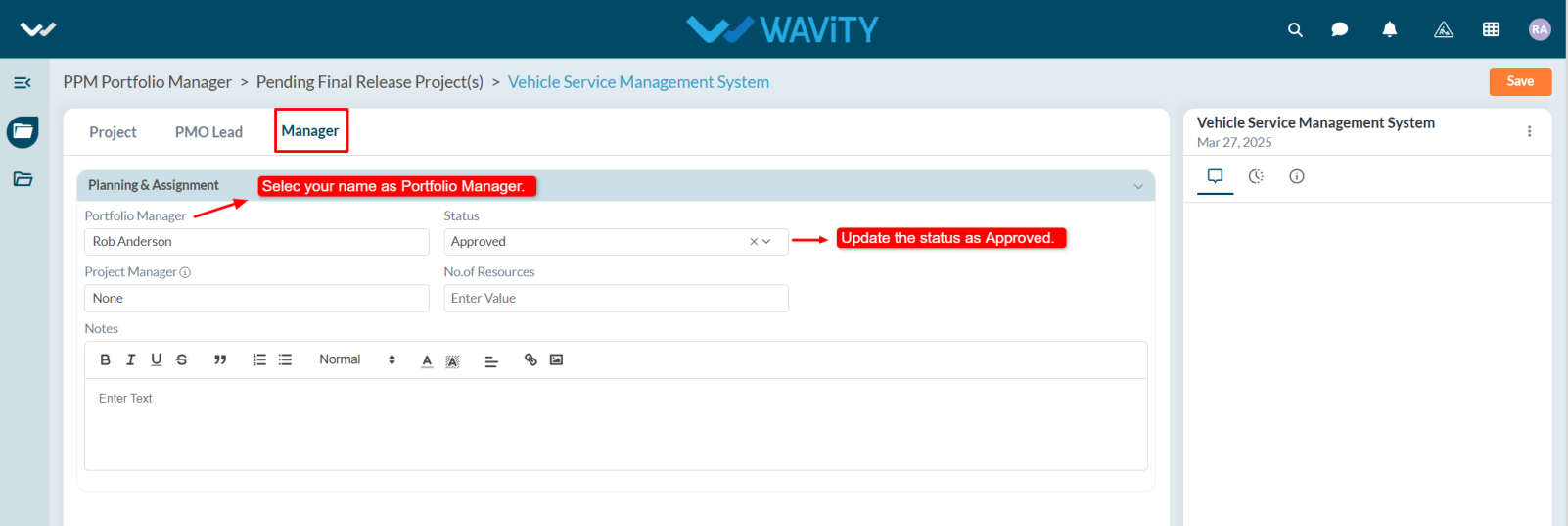Open the RA user avatar menu
The image size is (1568, 526).
[x=1540, y=29]
